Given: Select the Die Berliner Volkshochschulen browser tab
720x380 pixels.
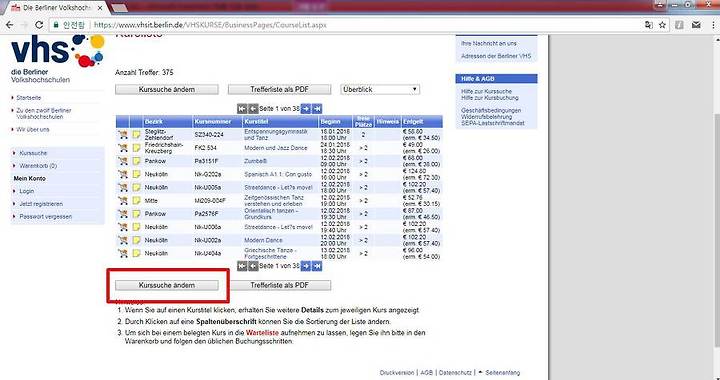Looking at the screenshot, I should point(57,8).
